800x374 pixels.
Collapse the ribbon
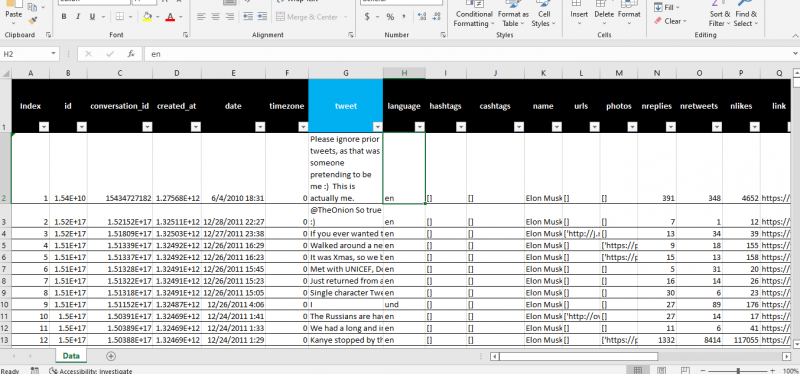point(795,35)
